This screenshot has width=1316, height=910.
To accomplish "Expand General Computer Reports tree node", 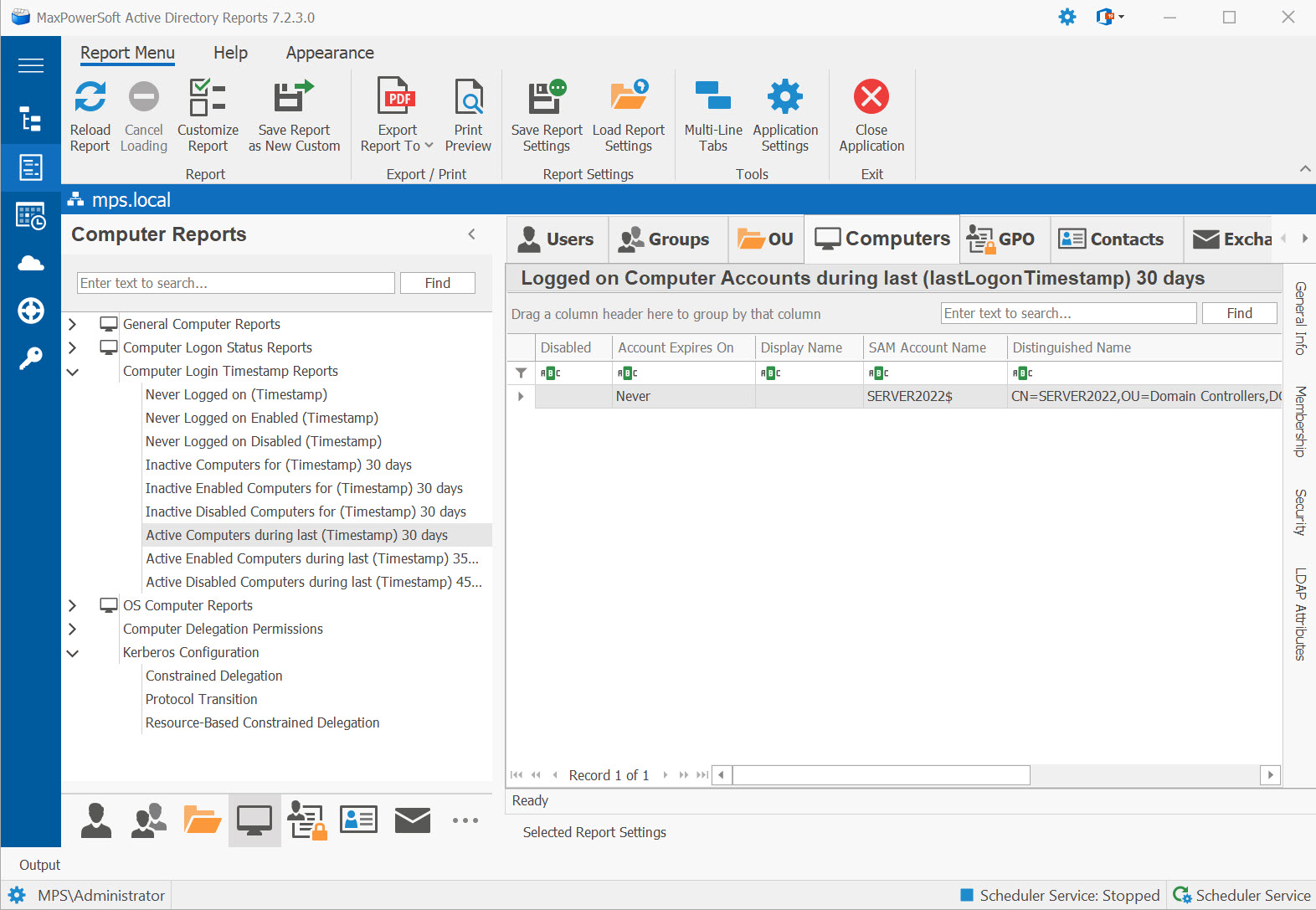I will click(73, 324).
